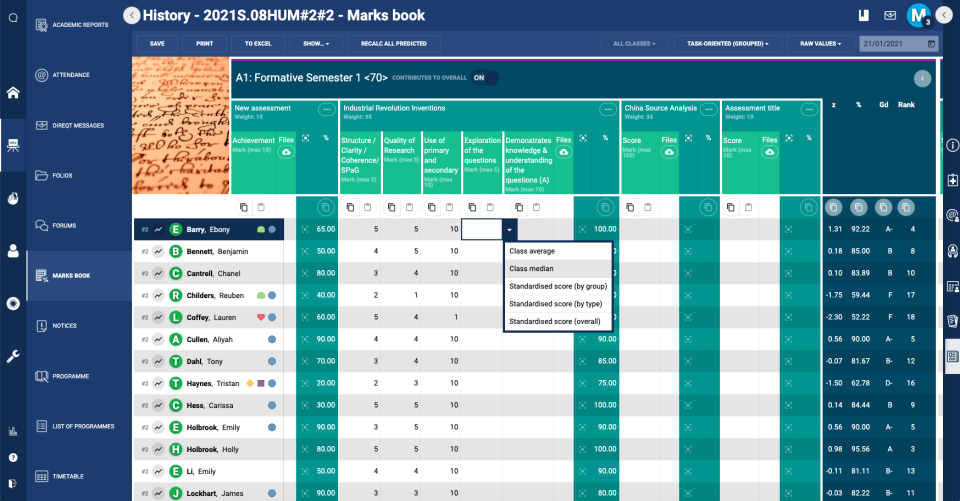This screenshot has width=960, height=501.
Task: Choose Standardised score (overall)
Action: click(x=558, y=321)
